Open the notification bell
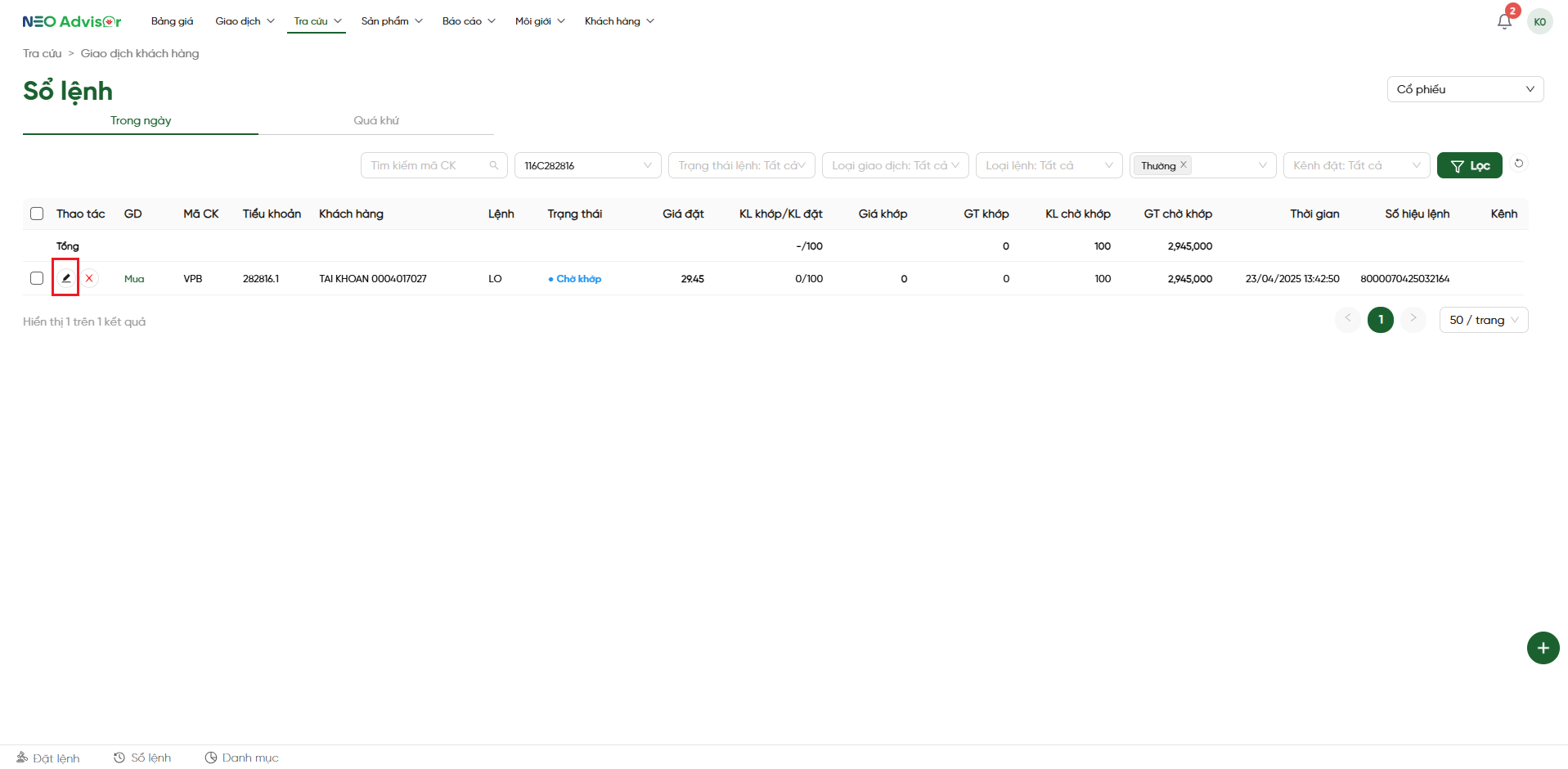The height and width of the screenshot is (769, 1568). pyautogui.click(x=1504, y=21)
